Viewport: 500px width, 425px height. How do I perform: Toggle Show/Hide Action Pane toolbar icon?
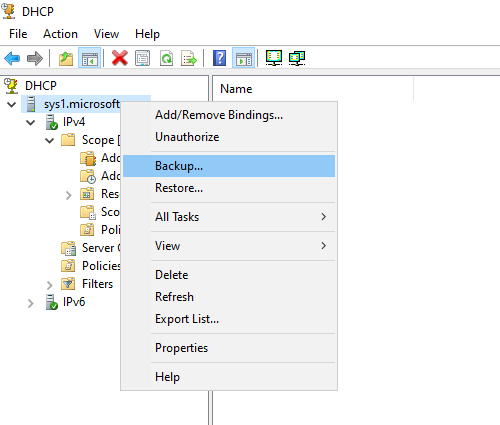[x=244, y=58]
